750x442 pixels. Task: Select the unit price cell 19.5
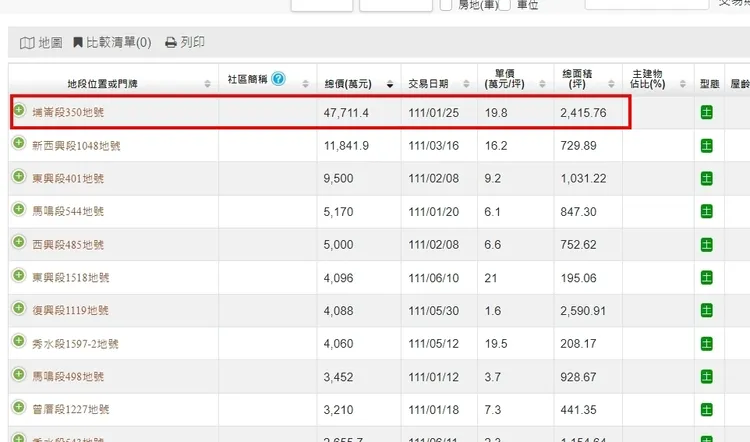tap(496, 344)
